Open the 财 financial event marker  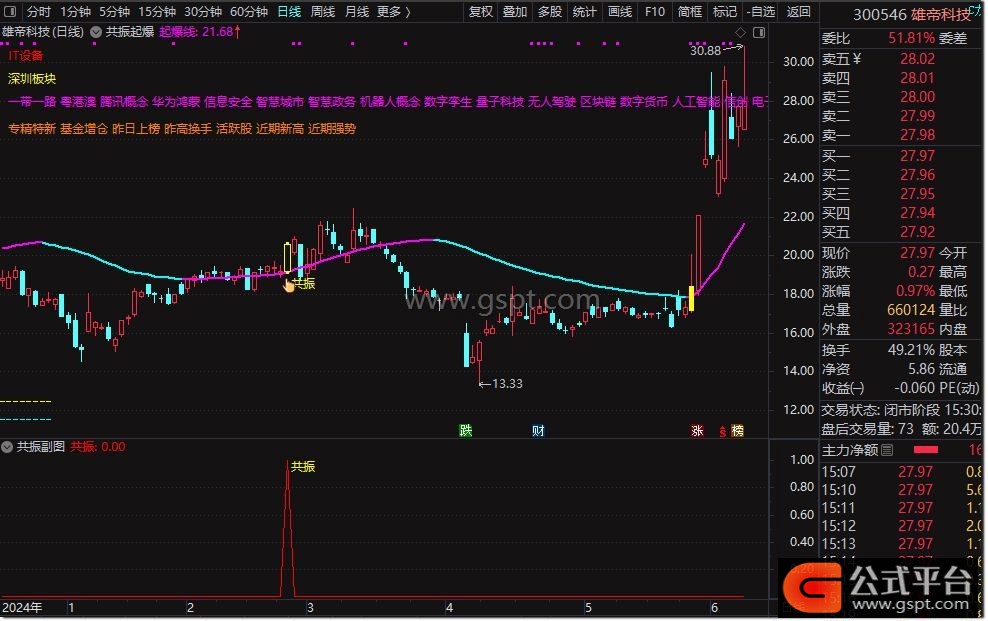pyautogui.click(x=538, y=431)
